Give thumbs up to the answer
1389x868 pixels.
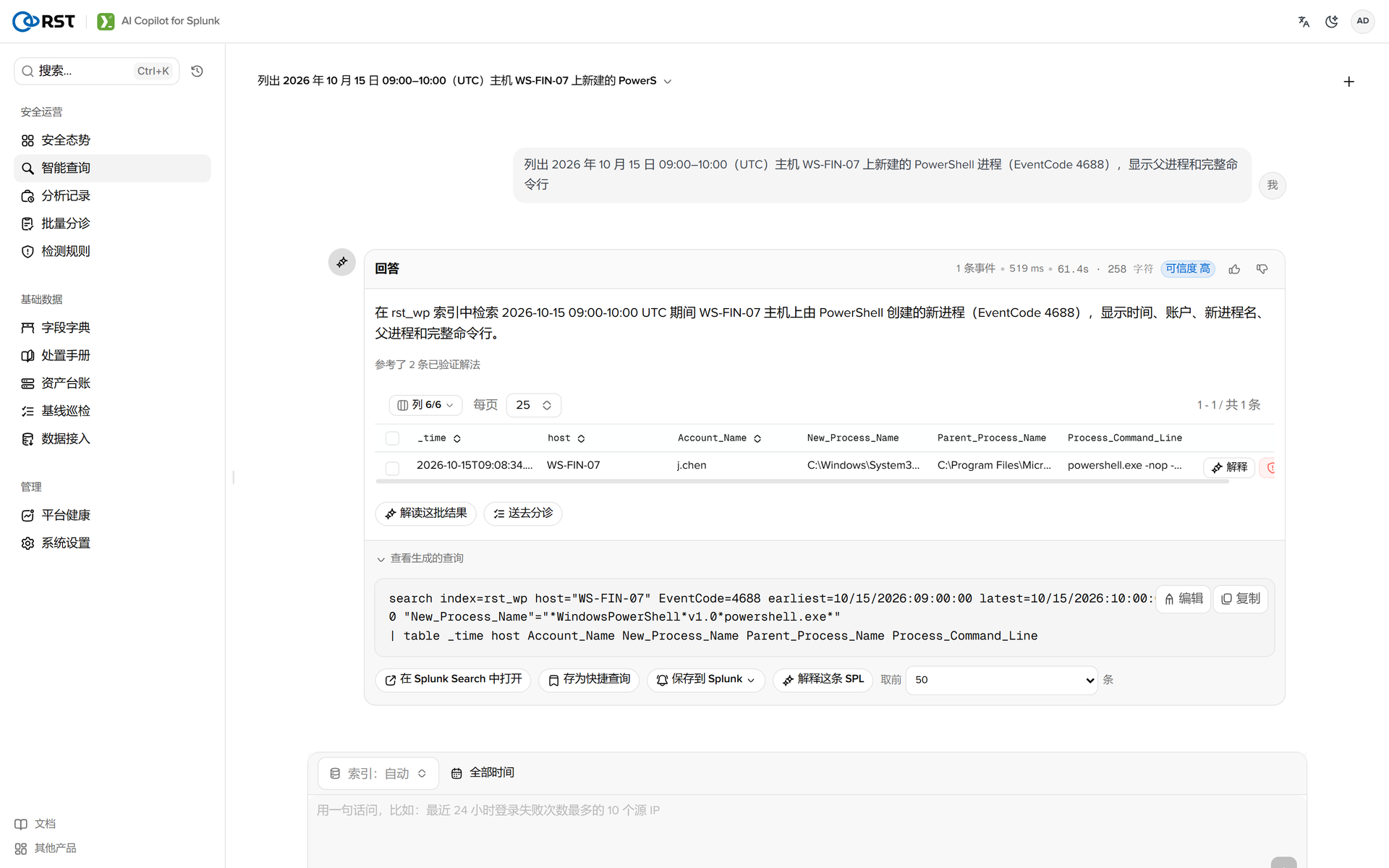1234,269
